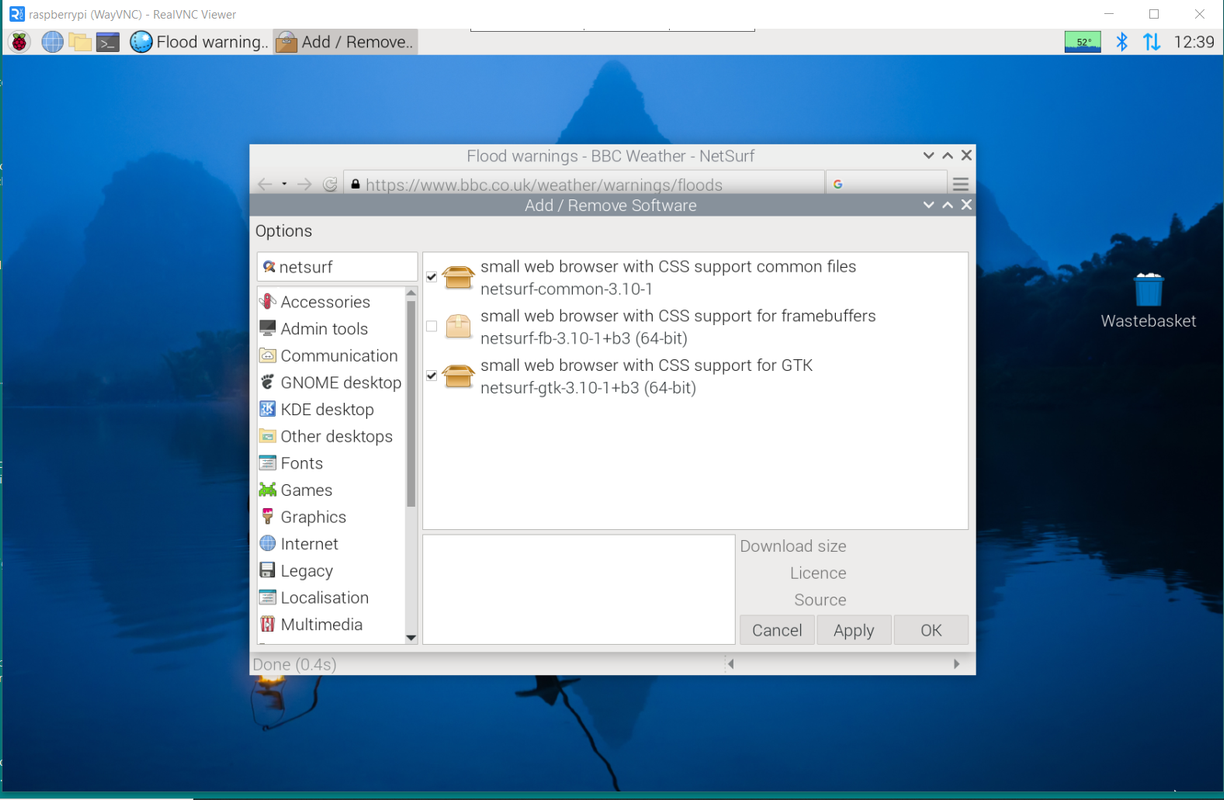
Task: Launch the web browser from the taskbar
Action: coord(52,42)
